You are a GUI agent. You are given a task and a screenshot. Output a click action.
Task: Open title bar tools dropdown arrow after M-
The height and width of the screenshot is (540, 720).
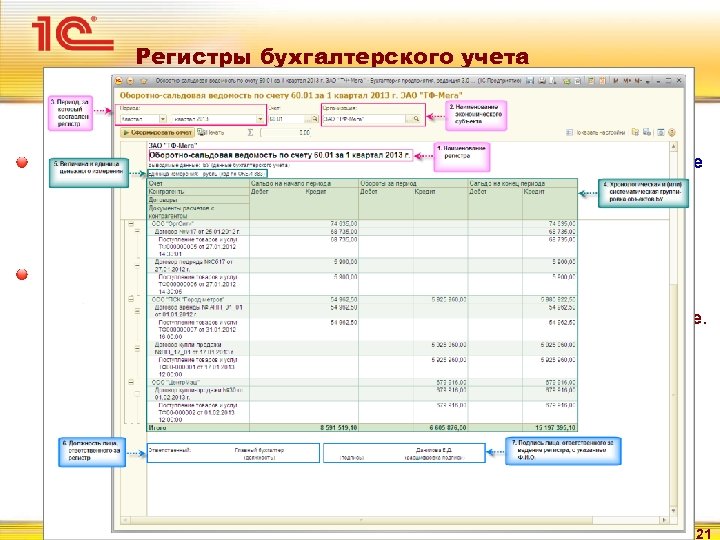pyautogui.click(x=647, y=81)
